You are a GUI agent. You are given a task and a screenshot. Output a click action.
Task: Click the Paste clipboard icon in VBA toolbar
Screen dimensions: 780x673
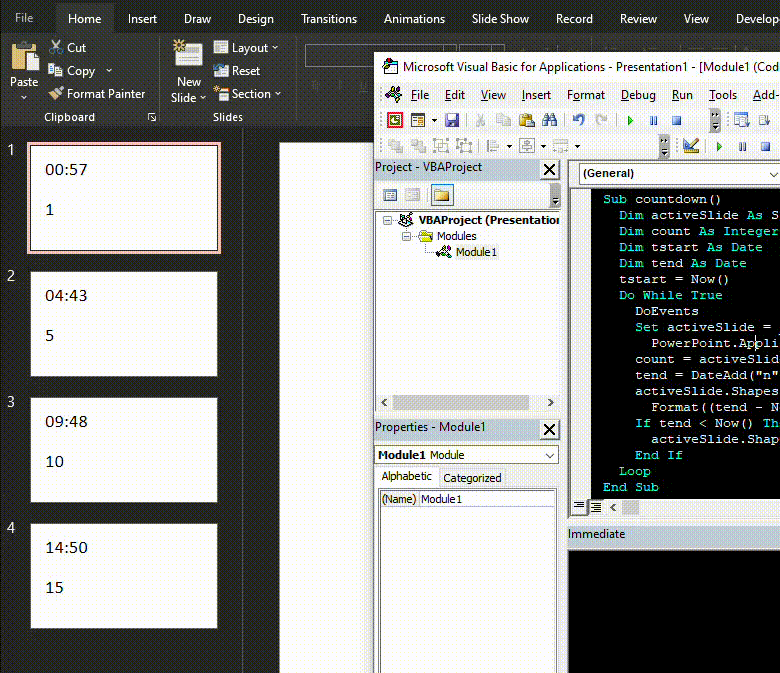coord(526,120)
